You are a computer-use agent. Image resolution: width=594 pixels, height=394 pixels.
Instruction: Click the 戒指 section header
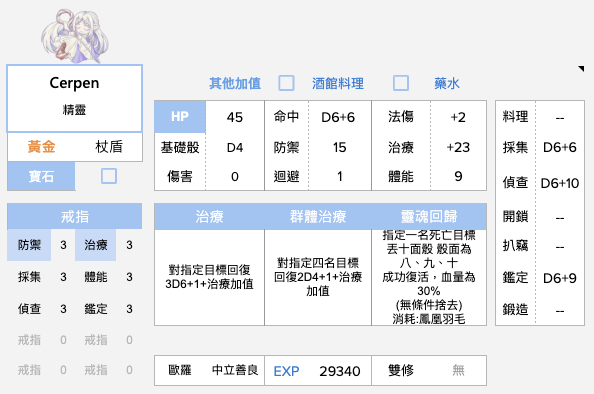(75, 217)
